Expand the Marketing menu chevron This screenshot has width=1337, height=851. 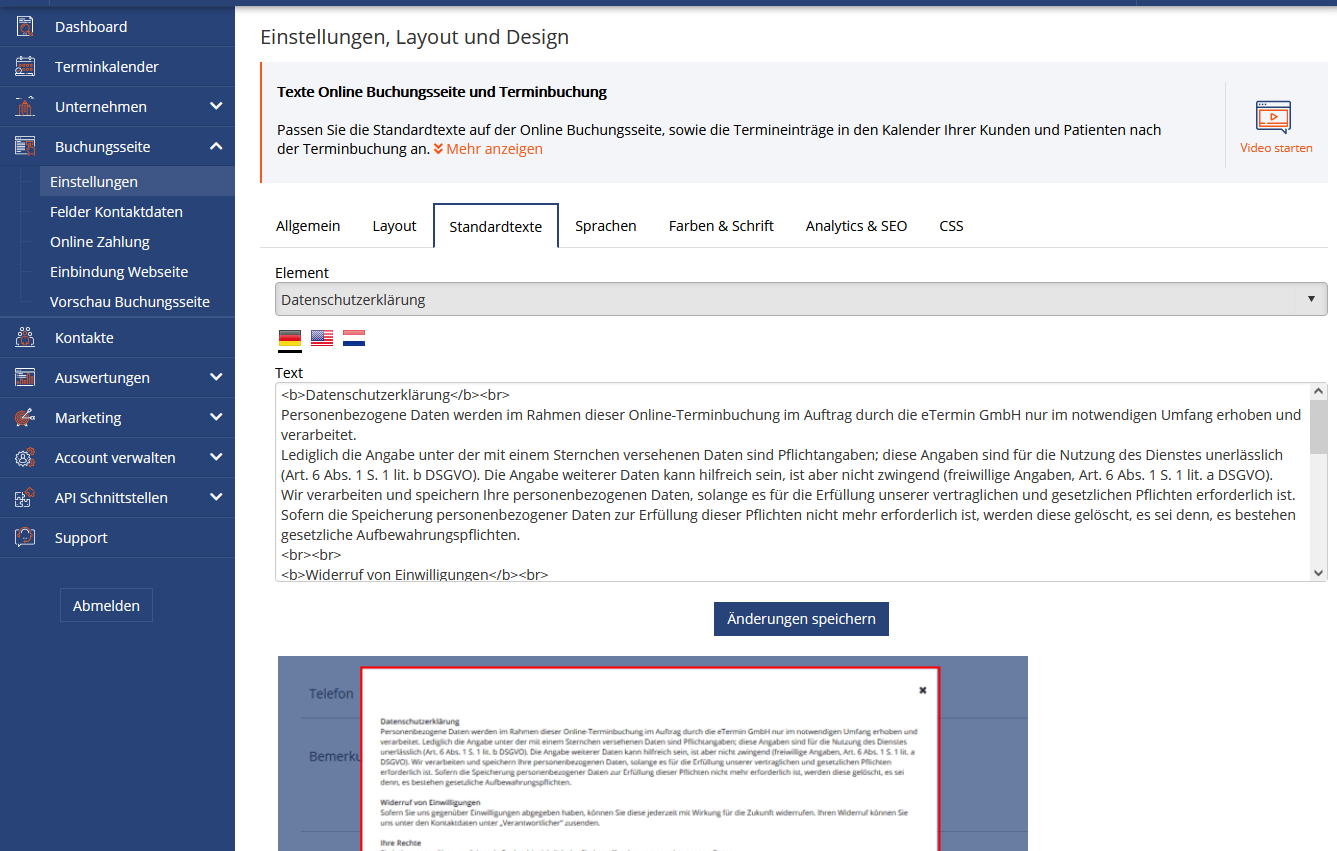[216, 417]
